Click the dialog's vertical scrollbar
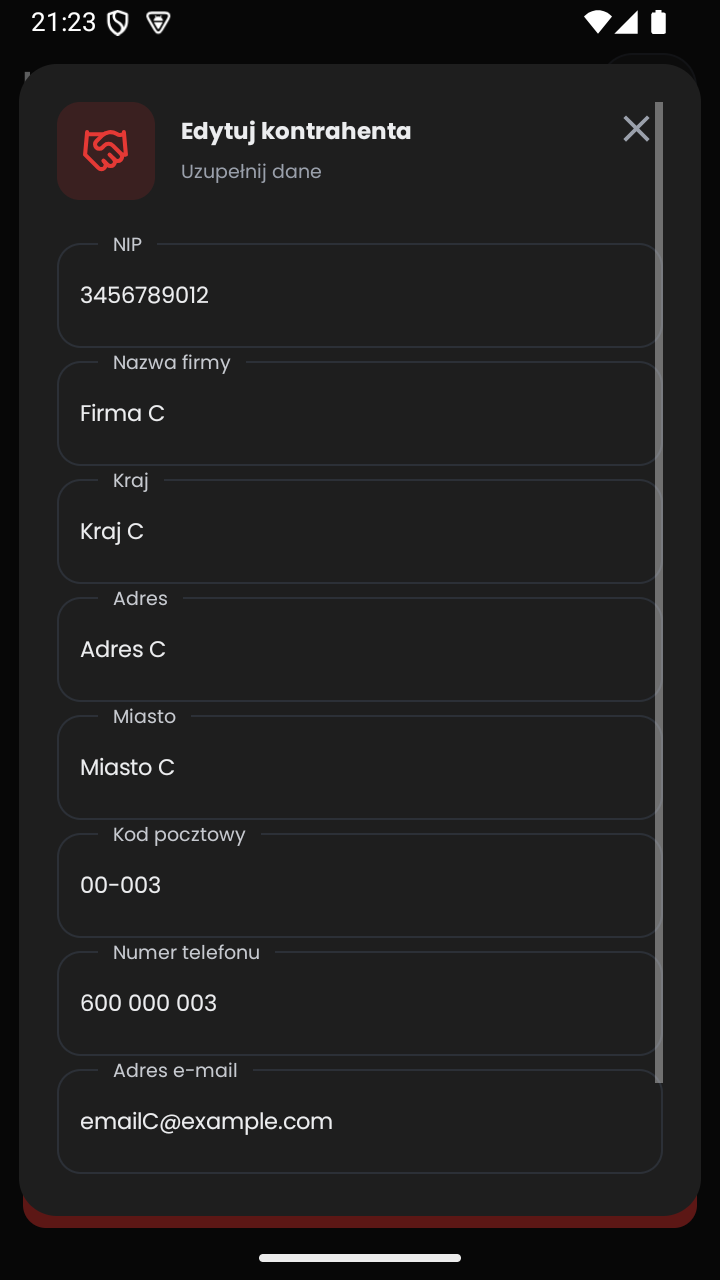 [659, 592]
